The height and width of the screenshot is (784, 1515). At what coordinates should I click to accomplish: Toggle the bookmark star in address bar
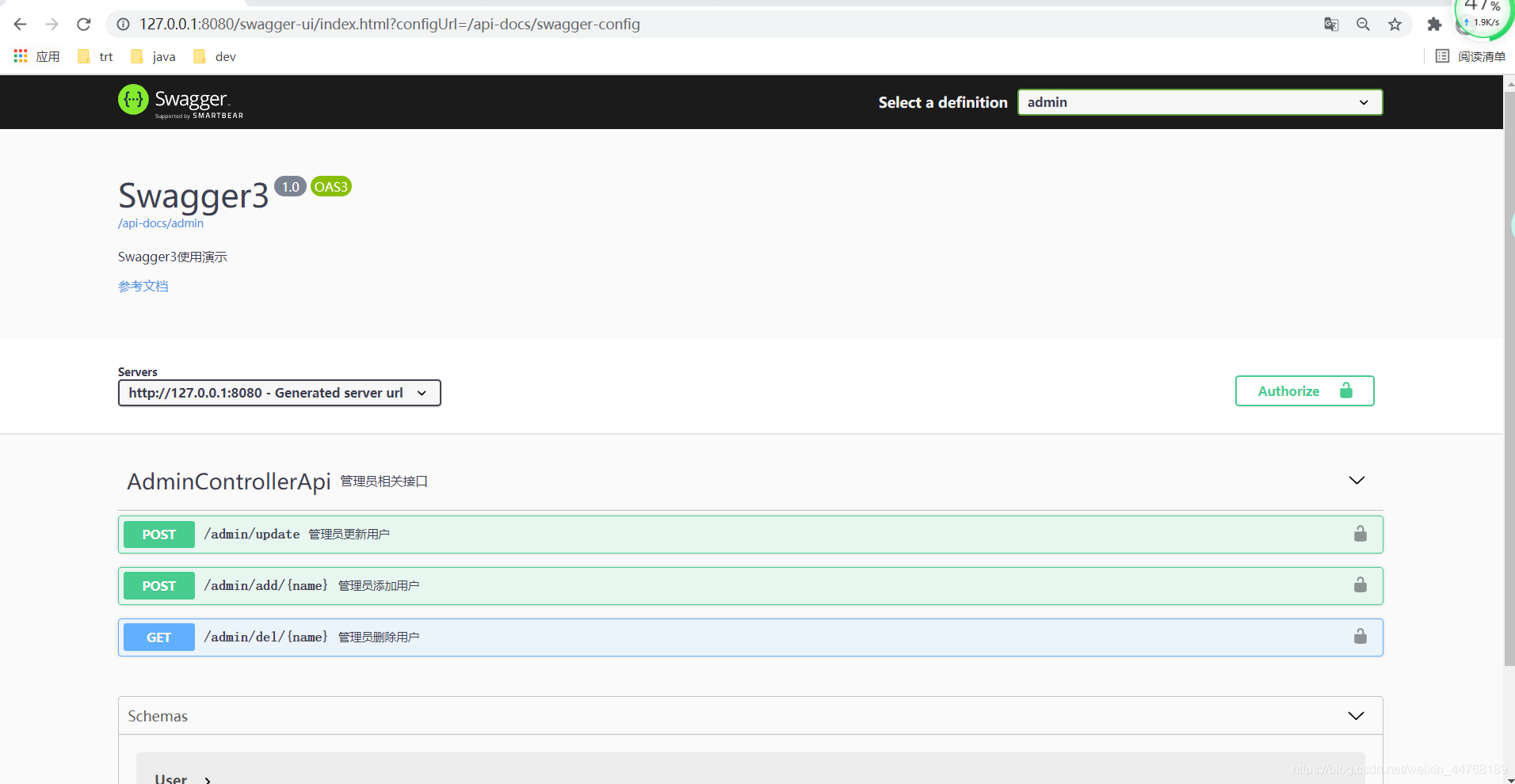[1395, 24]
